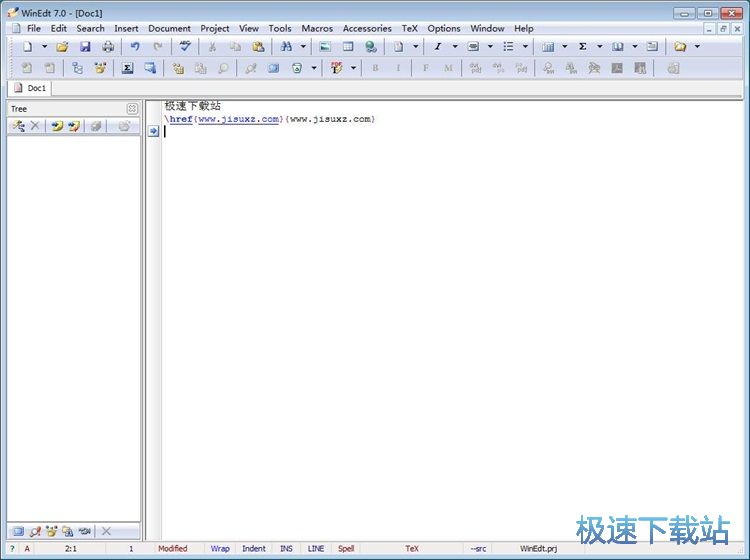The image size is (750, 560).
Task: Click the boxed Sigma symbols icon
Action: pyautogui.click(x=127, y=68)
